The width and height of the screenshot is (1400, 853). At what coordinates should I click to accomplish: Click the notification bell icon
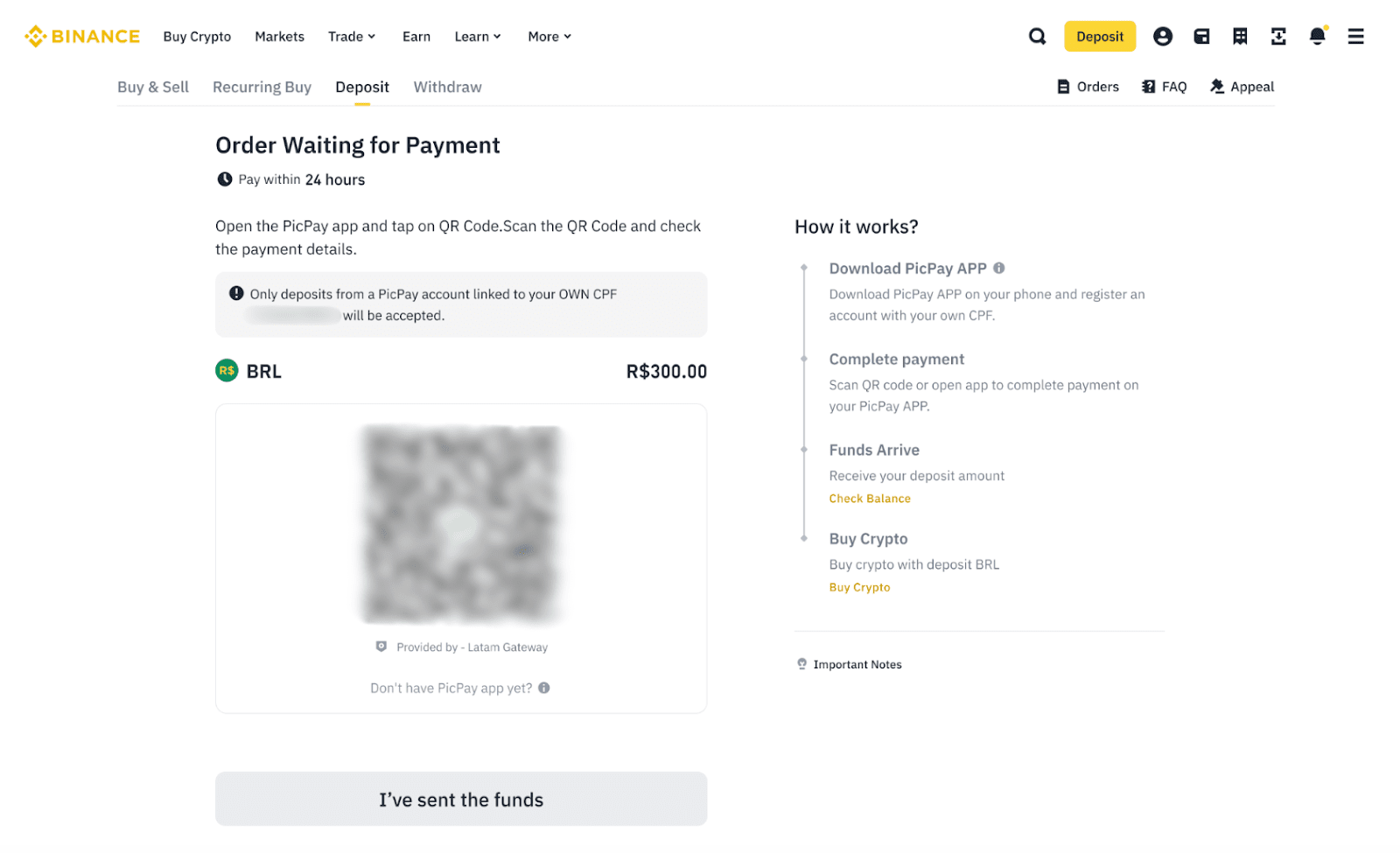point(1317,37)
